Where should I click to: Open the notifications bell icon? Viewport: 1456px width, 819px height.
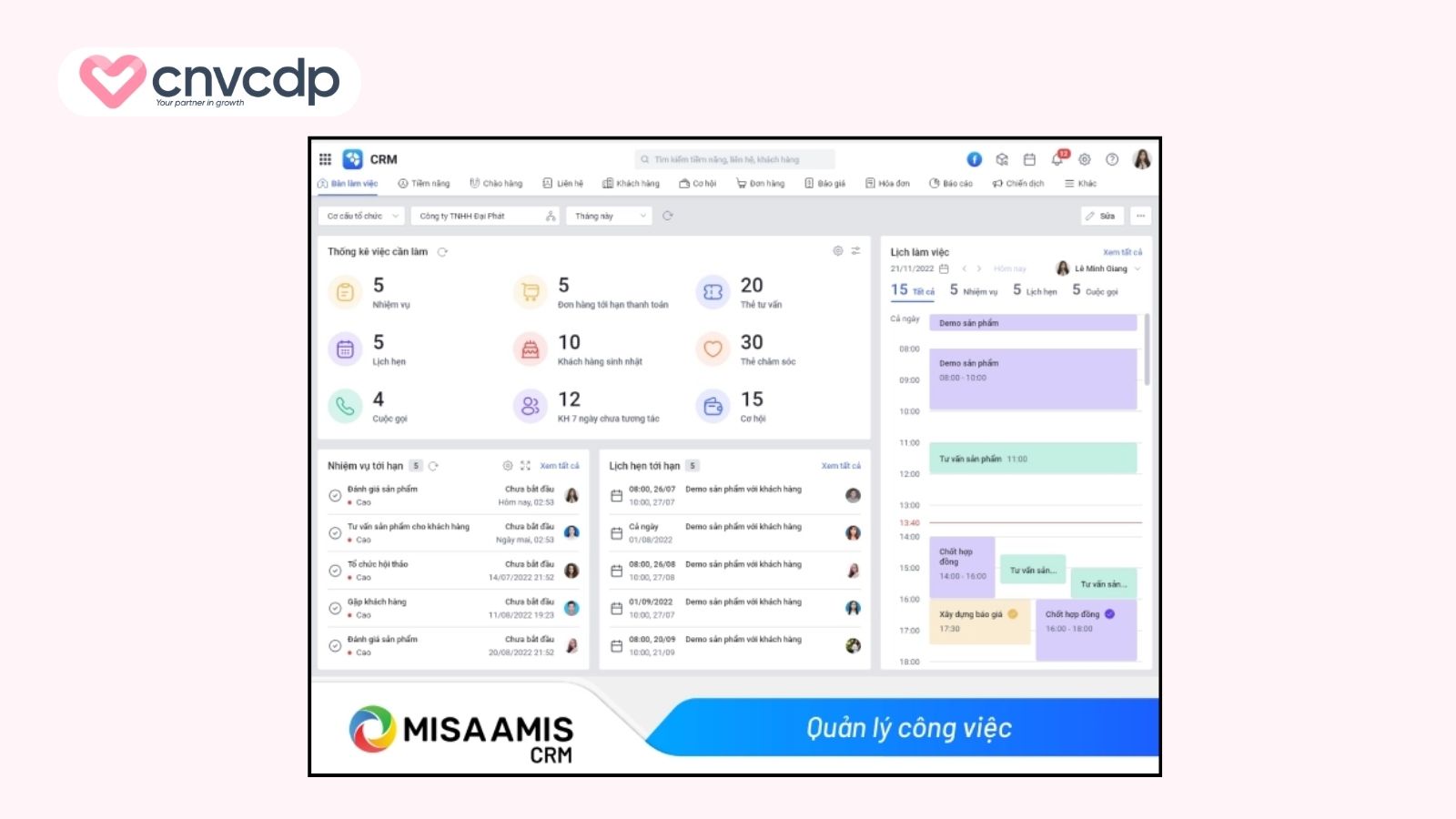1057,159
